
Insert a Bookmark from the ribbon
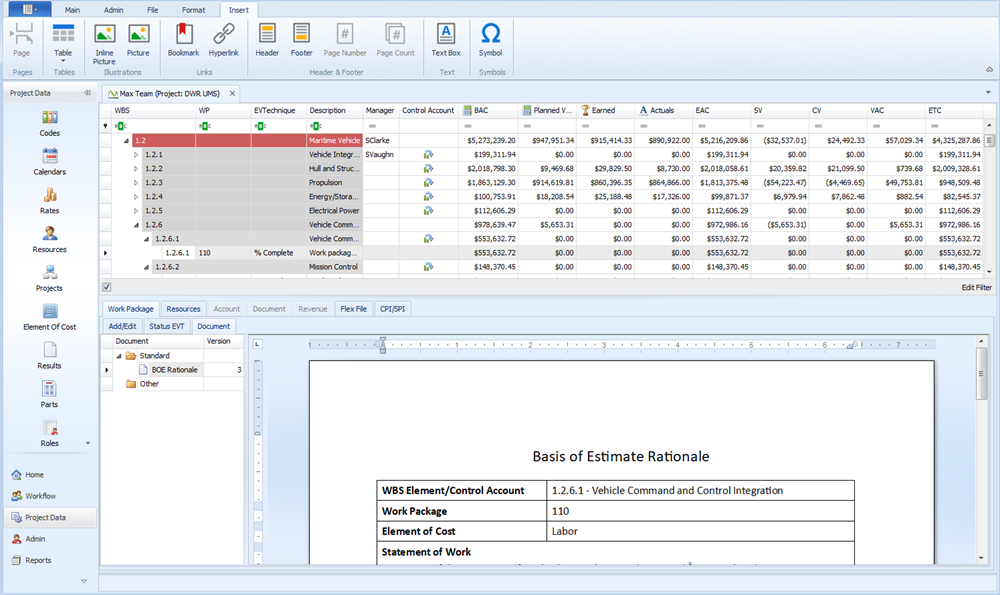[183, 39]
